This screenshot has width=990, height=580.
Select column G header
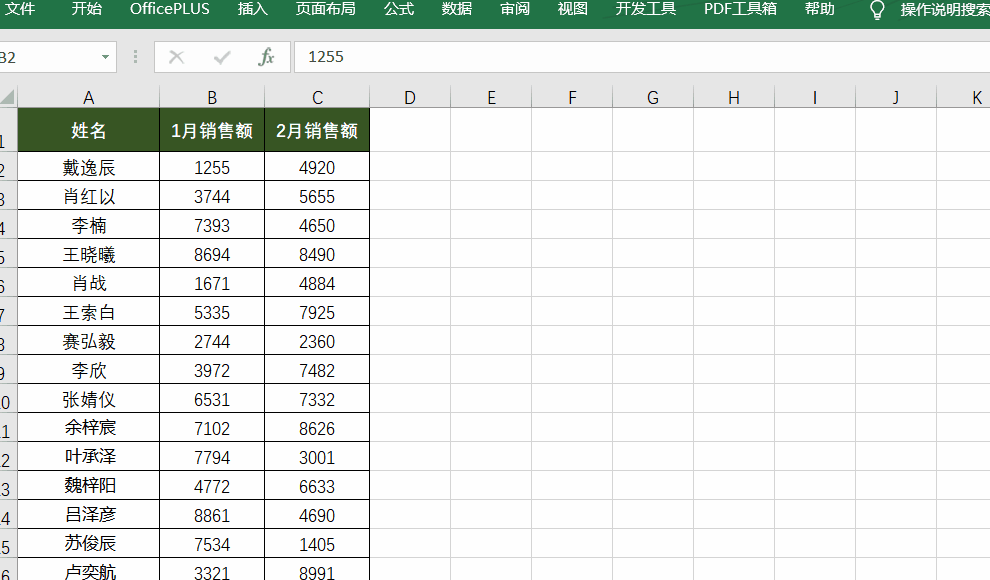tap(653, 98)
